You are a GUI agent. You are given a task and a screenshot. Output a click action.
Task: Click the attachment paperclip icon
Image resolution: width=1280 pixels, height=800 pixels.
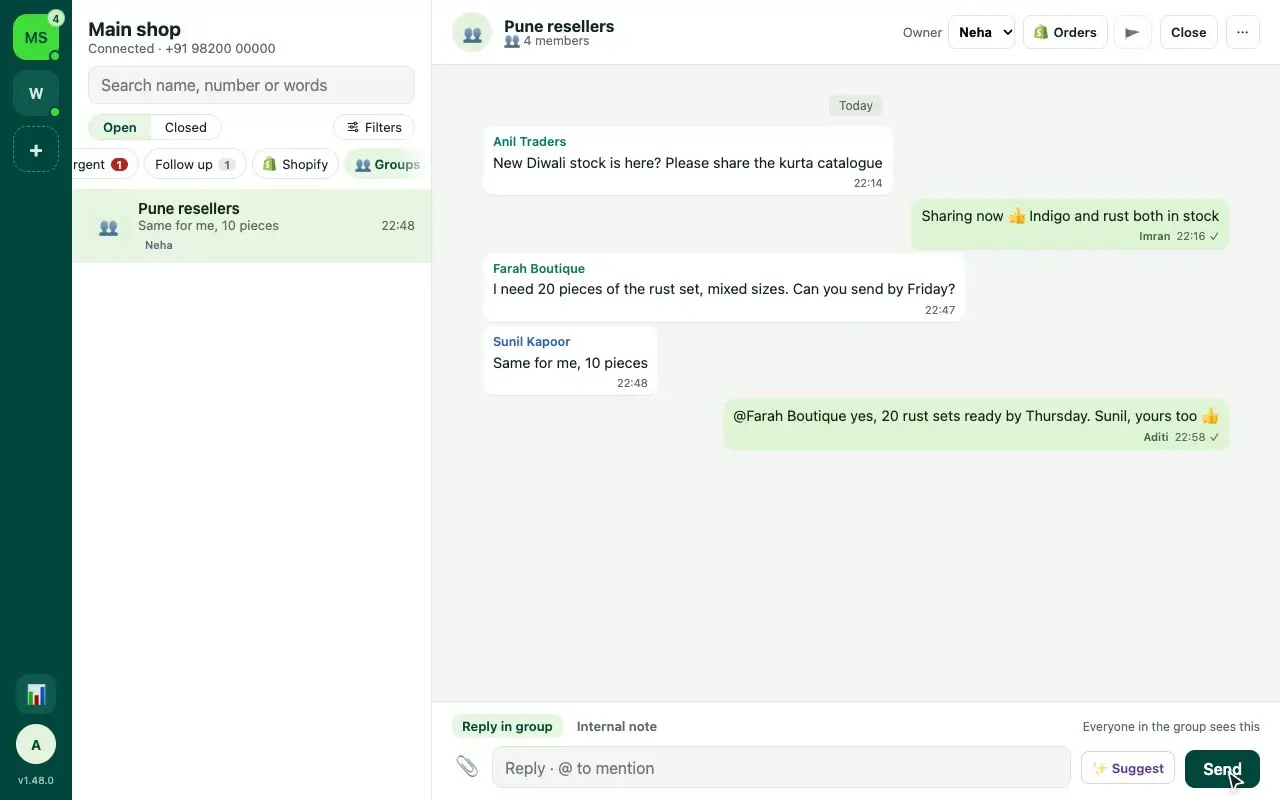[467, 767]
